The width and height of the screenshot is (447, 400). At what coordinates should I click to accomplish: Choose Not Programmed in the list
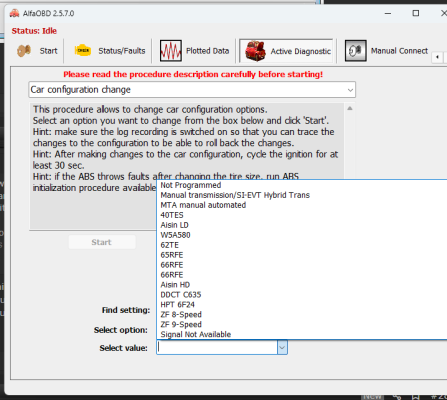click(191, 185)
